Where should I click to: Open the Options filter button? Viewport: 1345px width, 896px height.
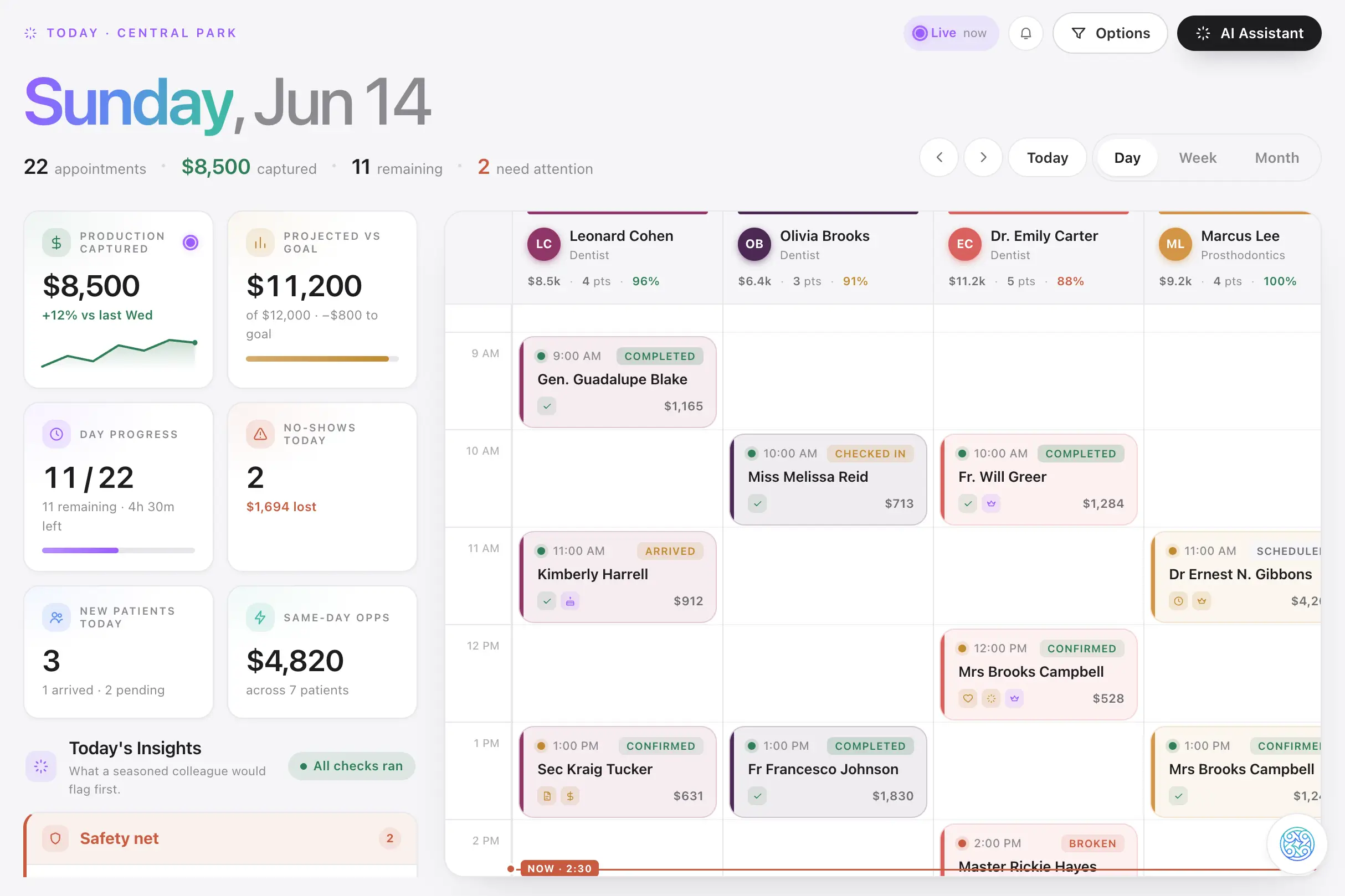(1110, 33)
